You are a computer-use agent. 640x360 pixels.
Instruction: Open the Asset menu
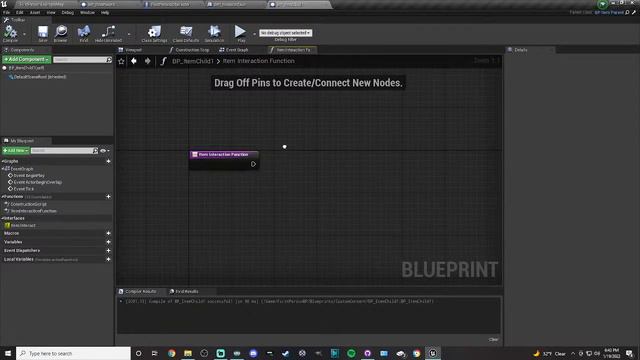click(x=35, y=13)
